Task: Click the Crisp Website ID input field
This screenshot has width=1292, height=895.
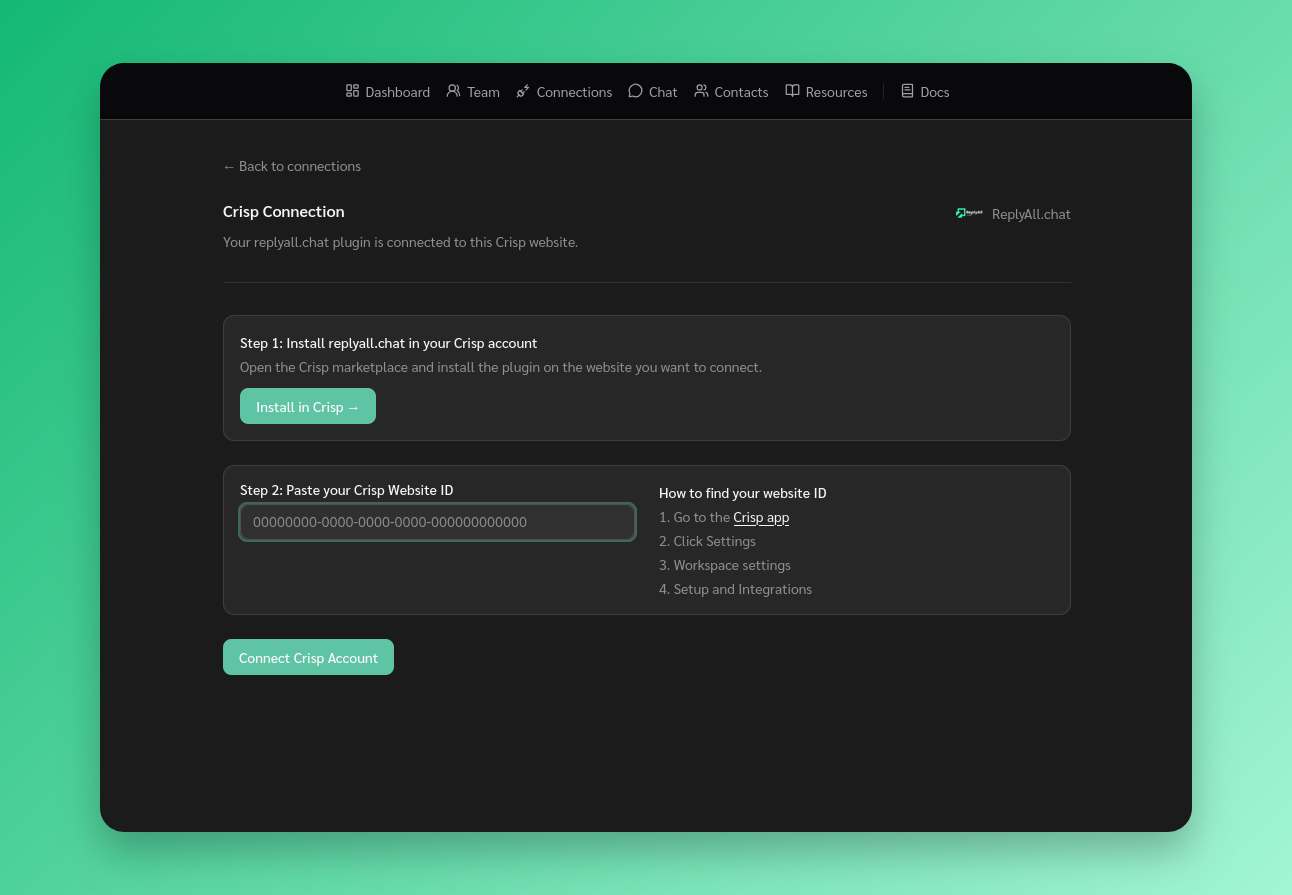Action: [437, 521]
